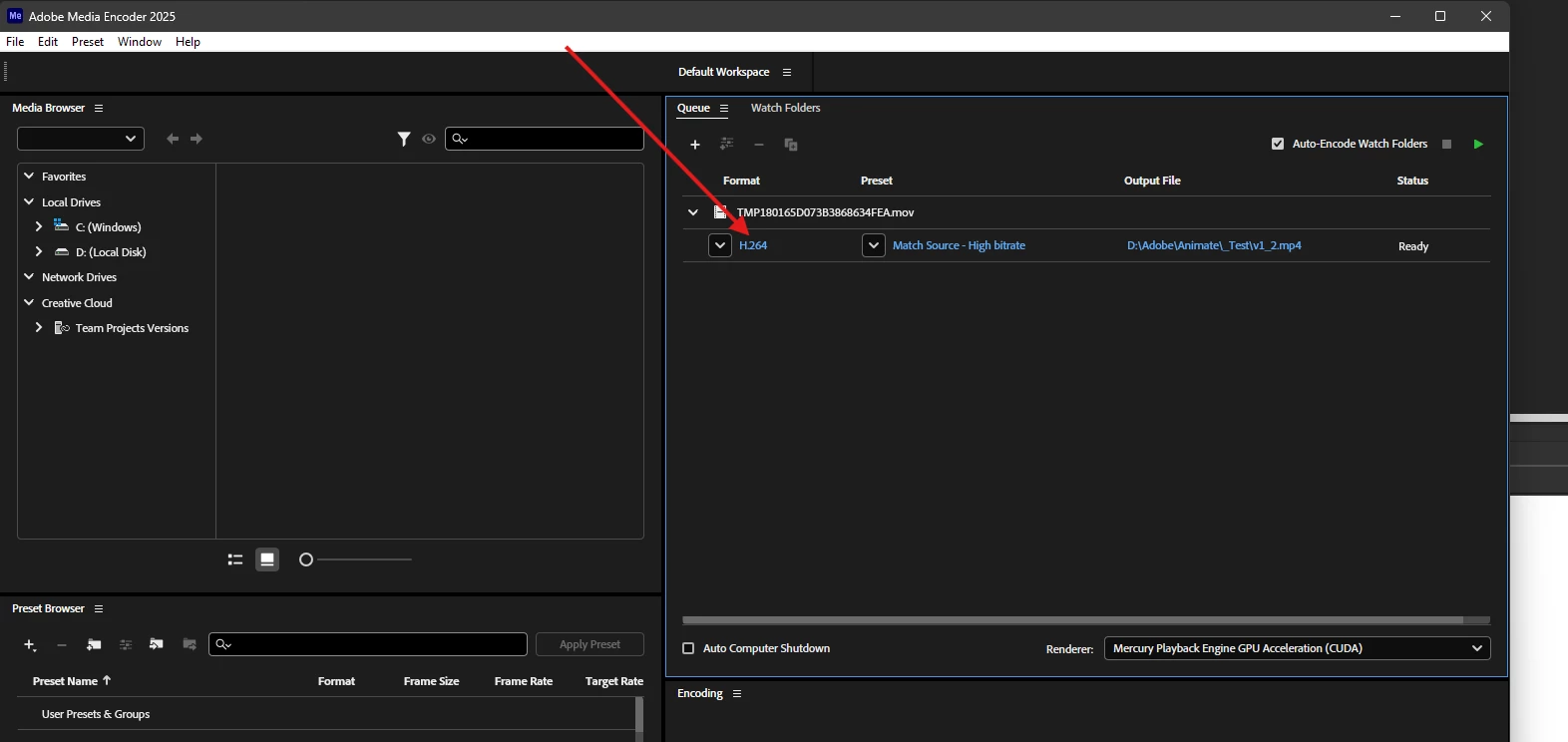Switch to the Watch Folders tab
The image size is (1568, 742).
786,108
